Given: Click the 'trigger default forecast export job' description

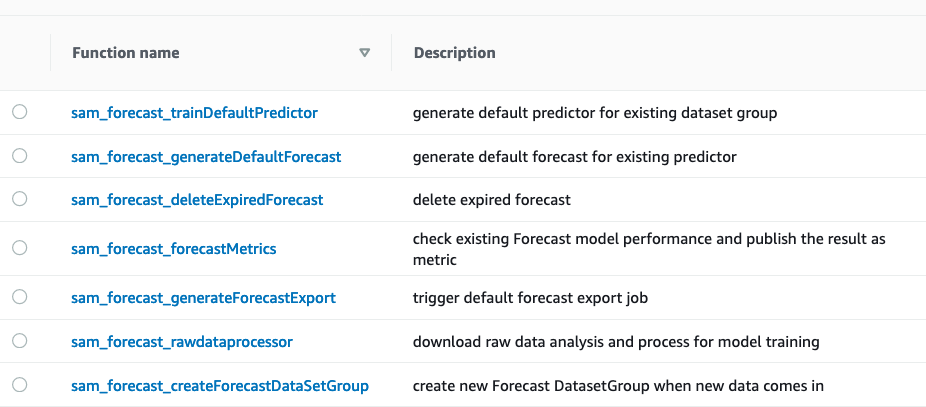Looking at the screenshot, I should (530, 298).
